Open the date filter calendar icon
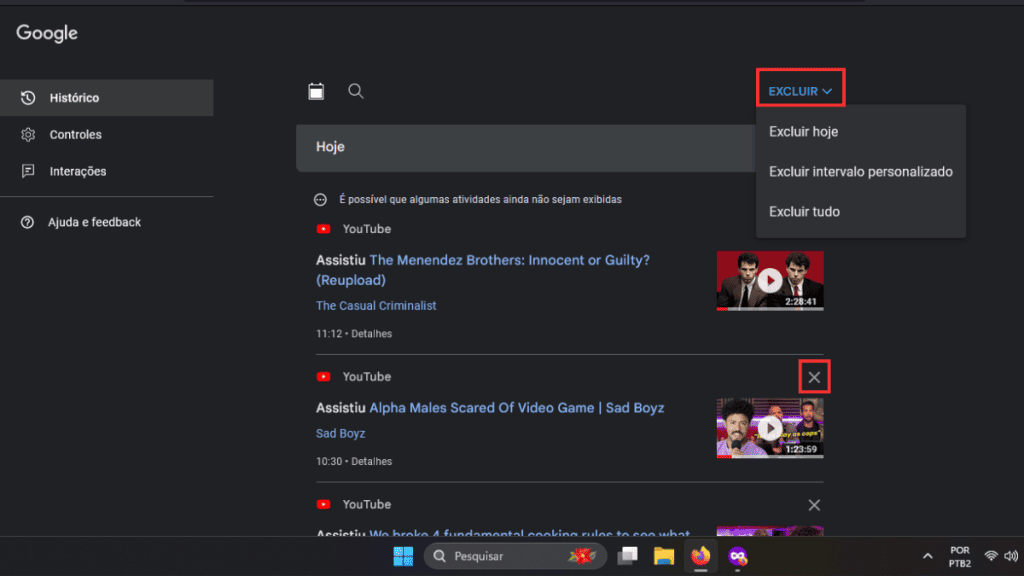The height and width of the screenshot is (576, 1024). pos(316,91)
